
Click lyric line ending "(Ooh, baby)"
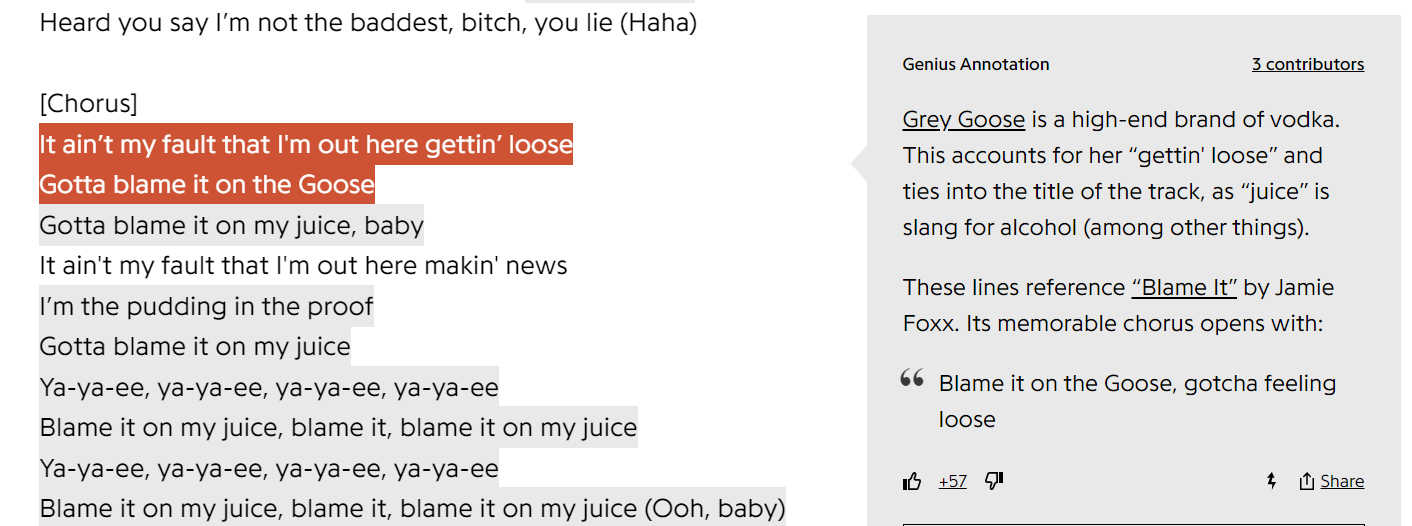[412, 508]
